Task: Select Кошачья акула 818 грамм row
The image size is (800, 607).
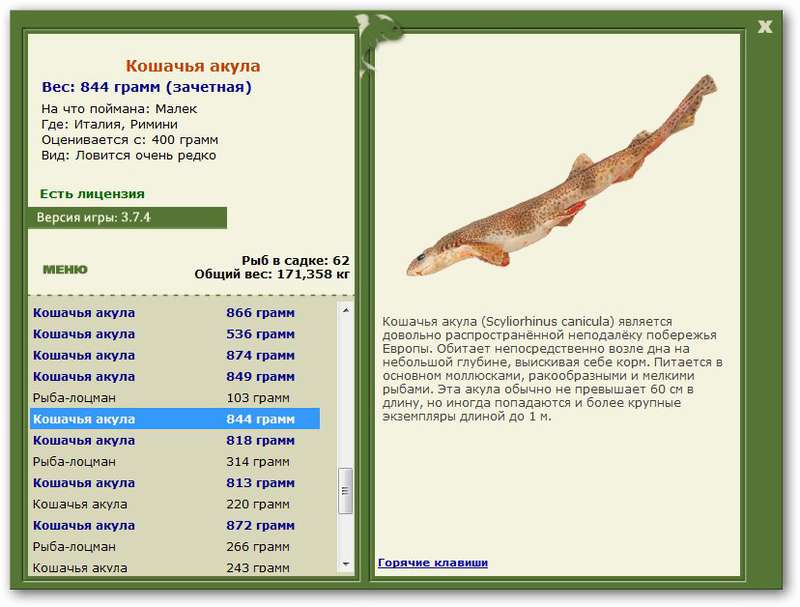Action: click(175, 440)
